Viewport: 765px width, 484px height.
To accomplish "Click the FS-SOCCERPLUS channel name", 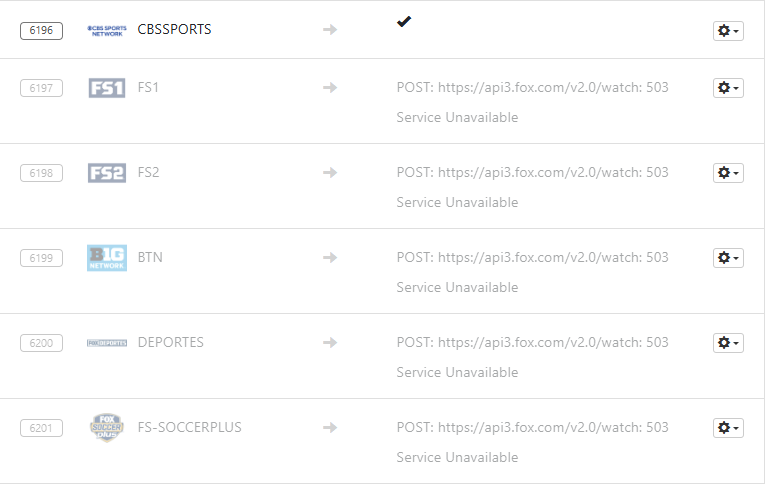I will point(190,428).
